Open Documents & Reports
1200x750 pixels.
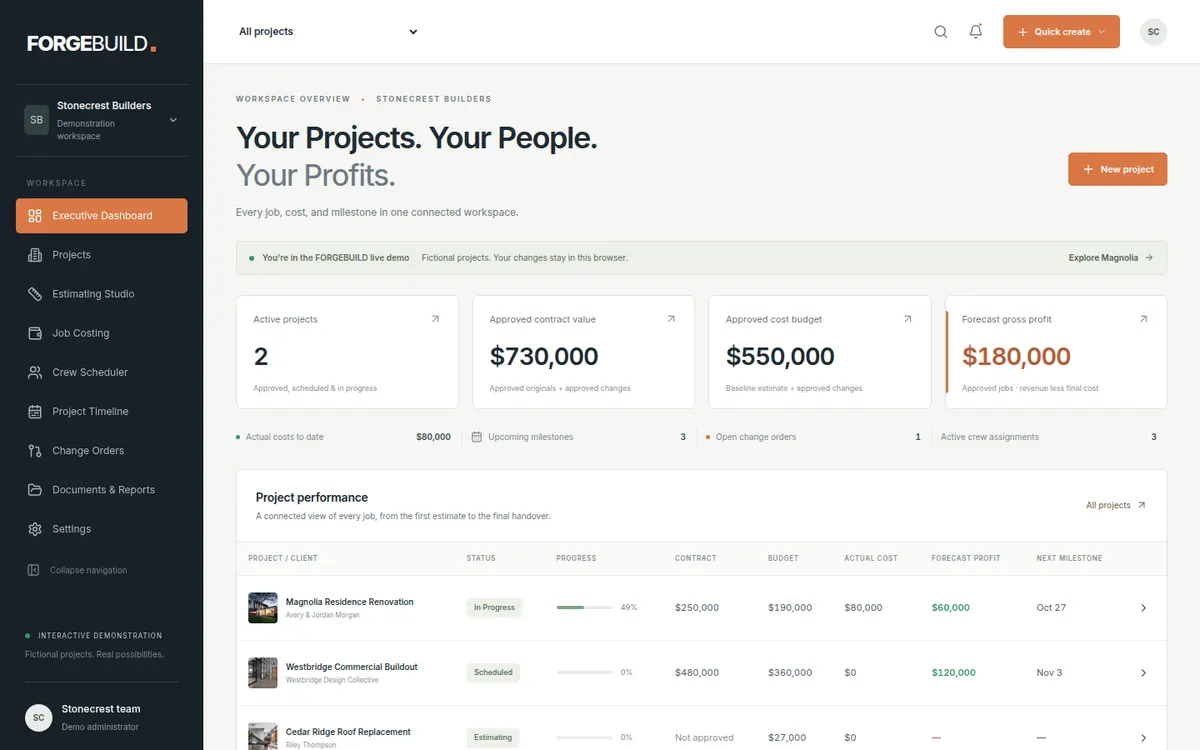pyautogui.click(x=101, y=490)
